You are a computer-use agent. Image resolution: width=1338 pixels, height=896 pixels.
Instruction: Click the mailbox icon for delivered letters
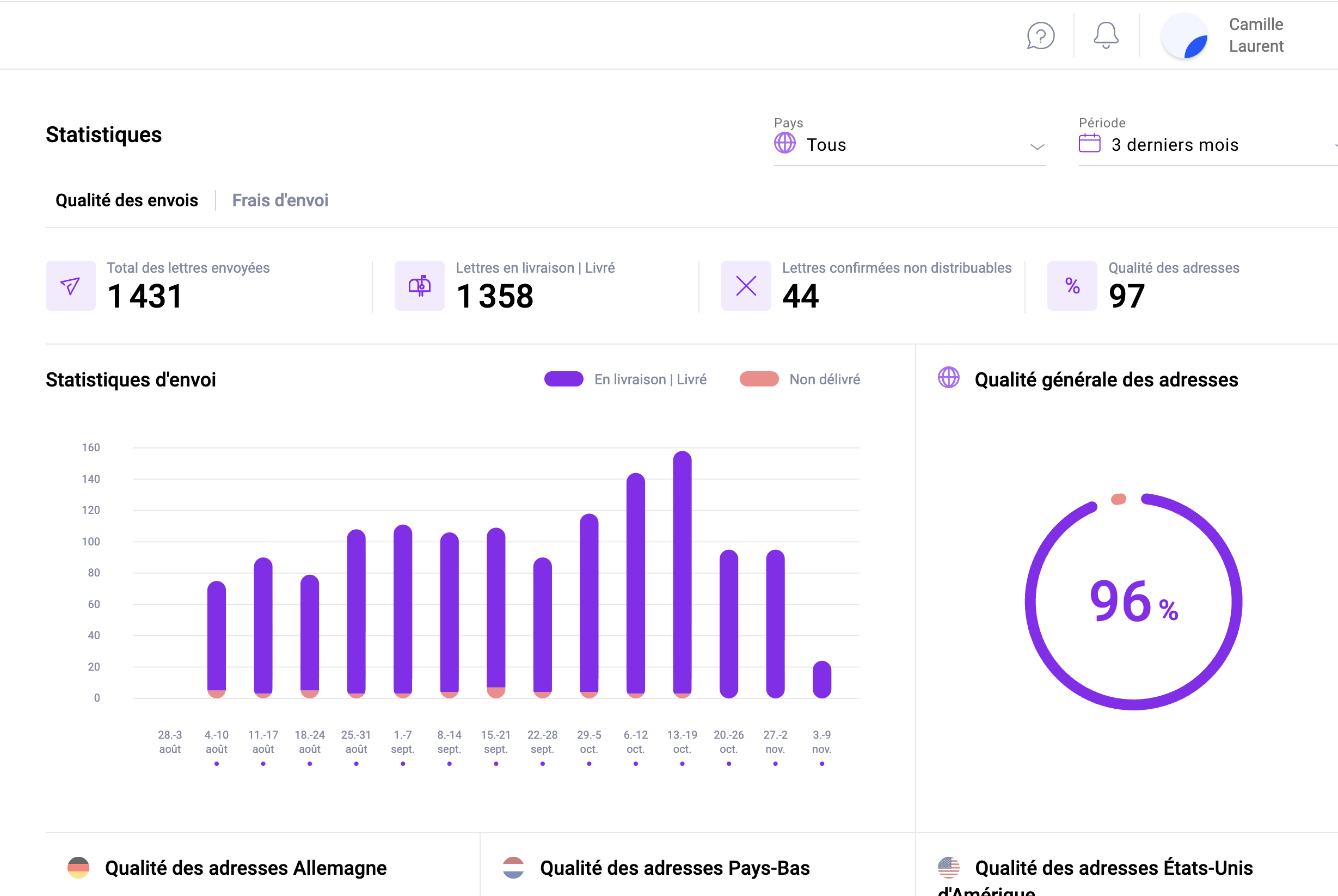point(419,286)
